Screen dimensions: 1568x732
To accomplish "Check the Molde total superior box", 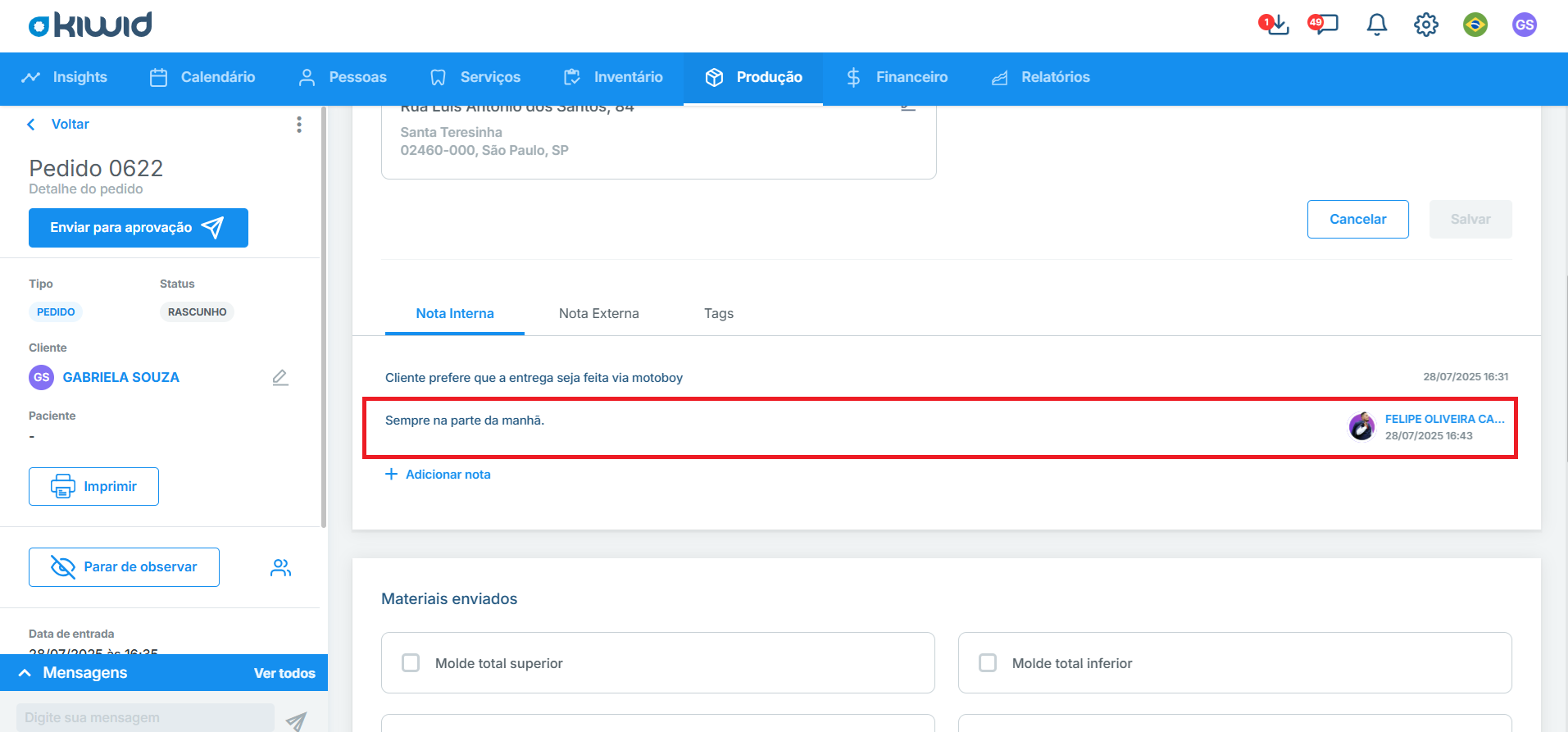I will [411, 662].
